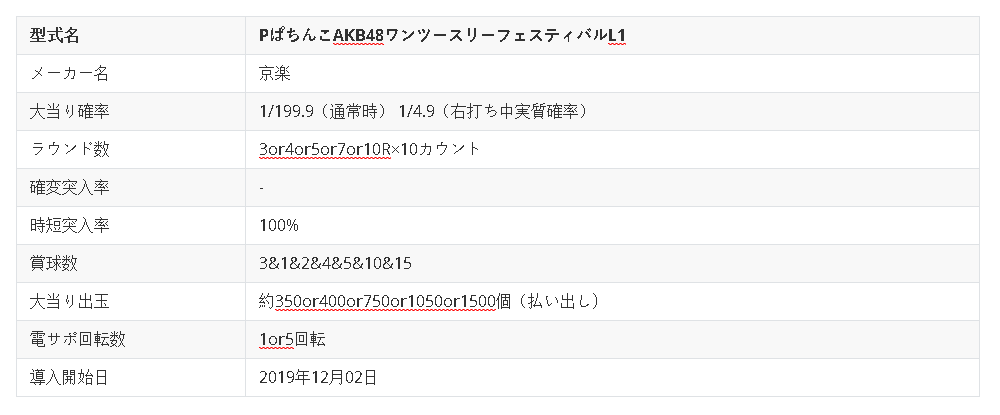Click the 電サポ回転数 row label
The height and width of the screenshot is (415, 1000).
[78, 339]
